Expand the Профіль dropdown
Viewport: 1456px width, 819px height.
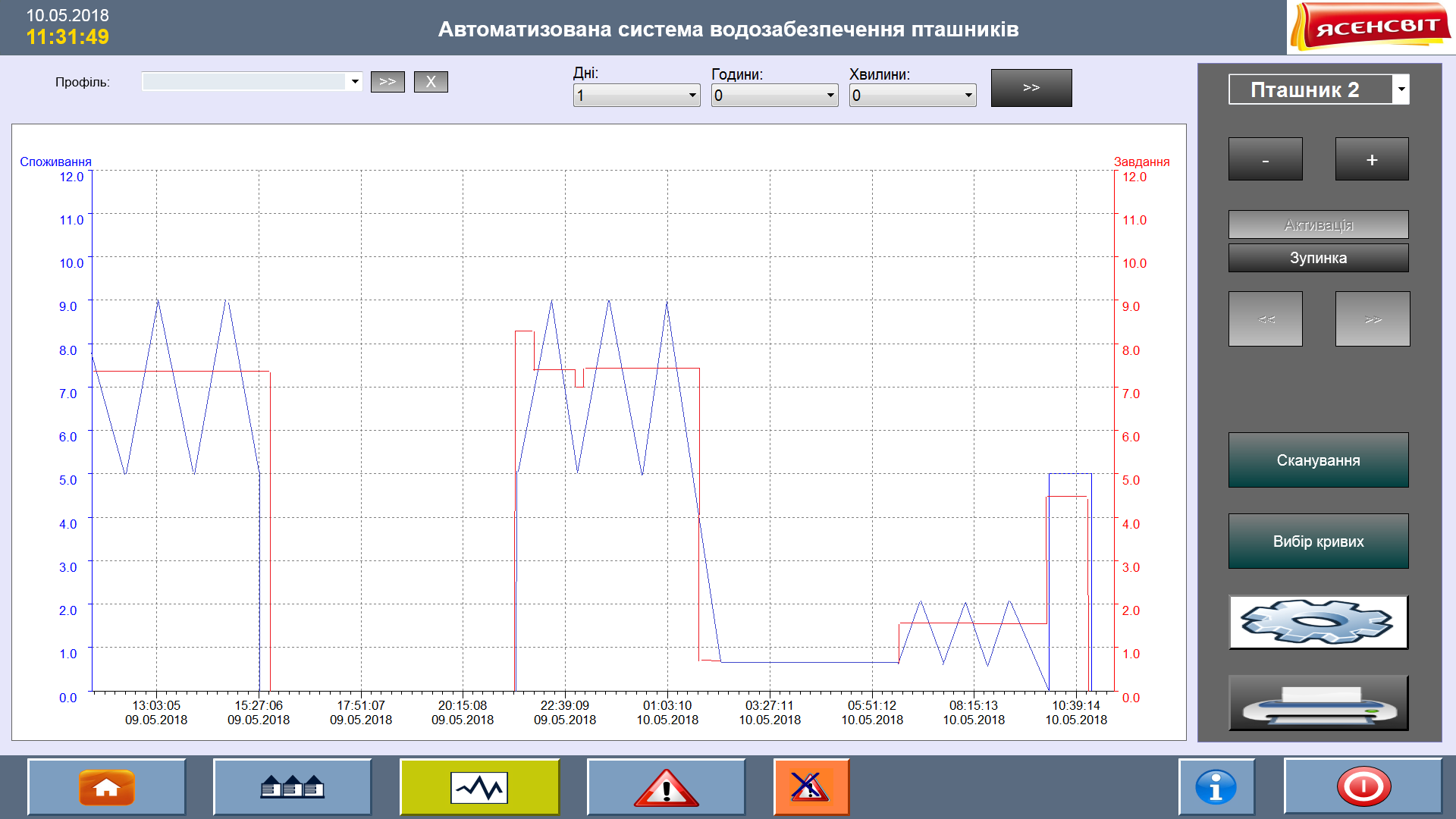(354, 81)
